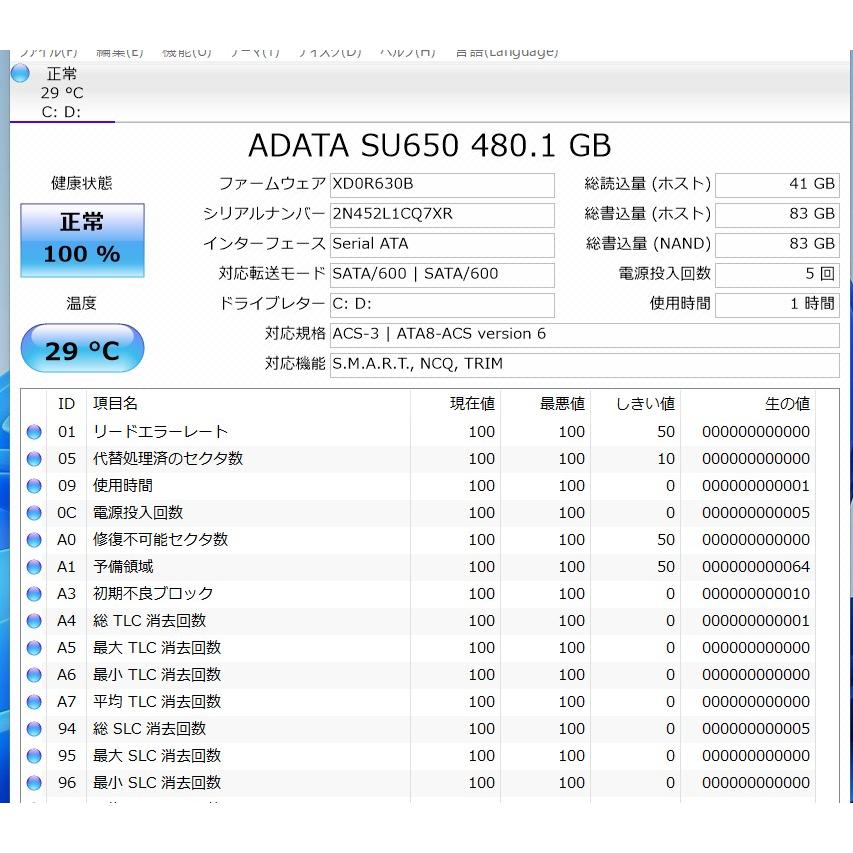Click the 電源投入回数 value 5 回

tap(777, 274)
